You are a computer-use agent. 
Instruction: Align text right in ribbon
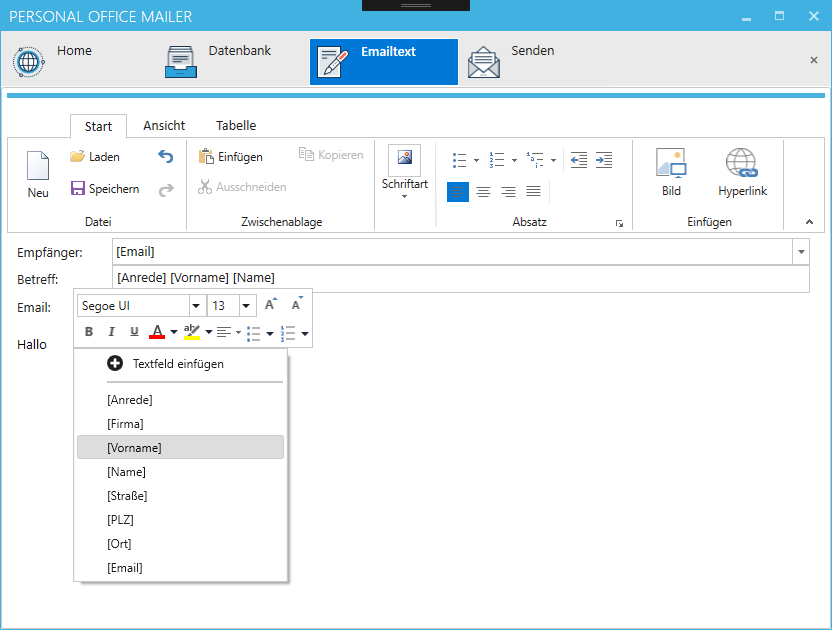pos(508,192)
